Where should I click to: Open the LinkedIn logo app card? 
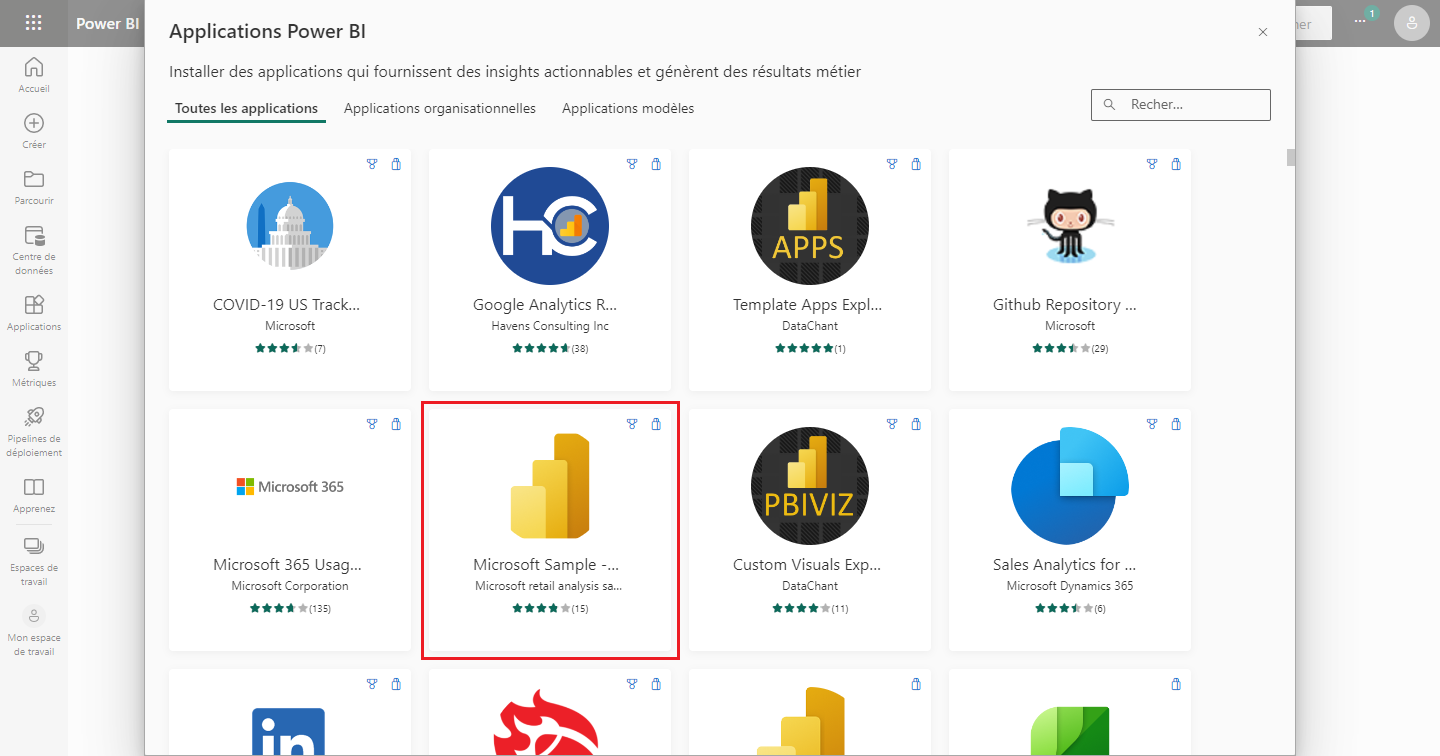point(288,731)
